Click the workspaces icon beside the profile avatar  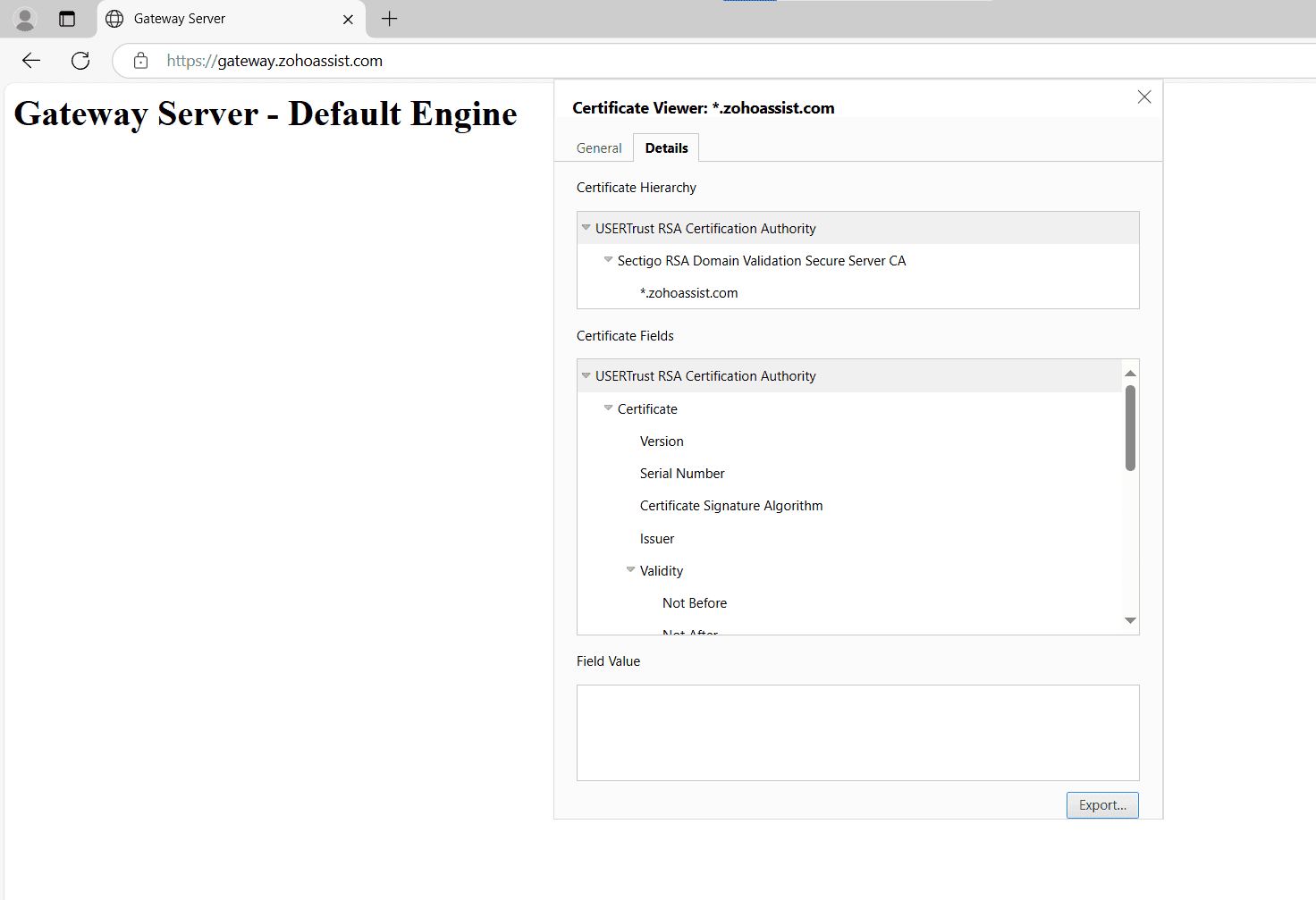(x=66, y=18)
